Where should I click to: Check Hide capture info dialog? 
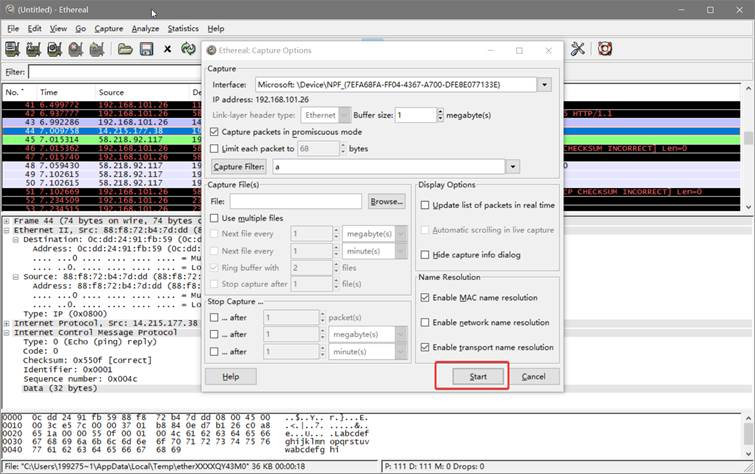425,255
